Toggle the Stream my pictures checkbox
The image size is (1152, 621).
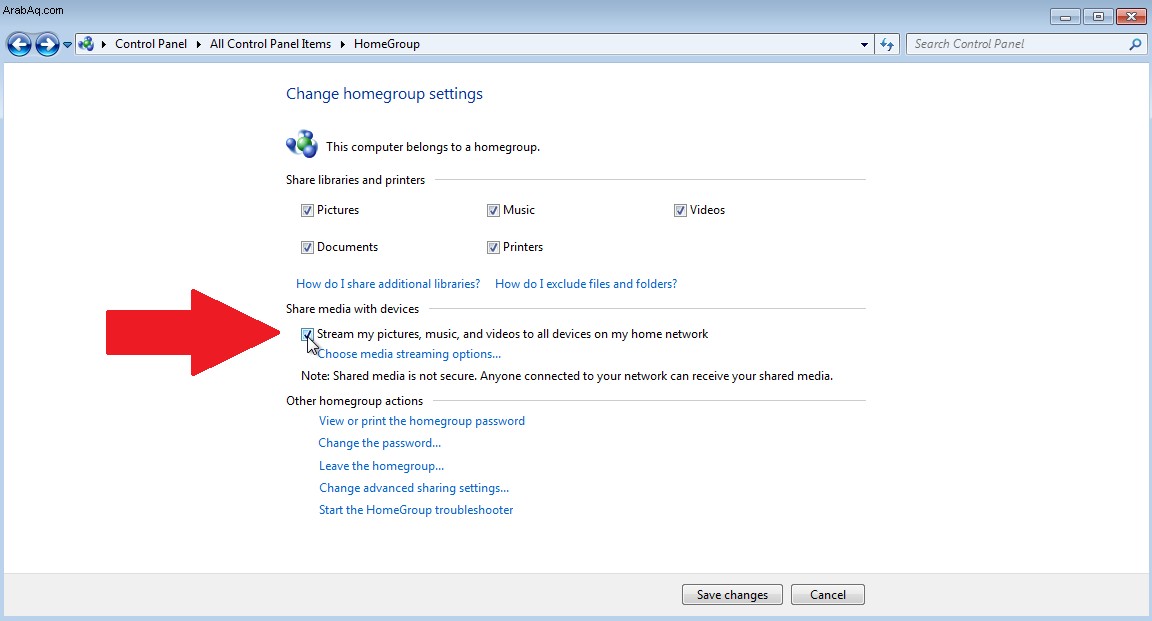click(x=307, y=334)
